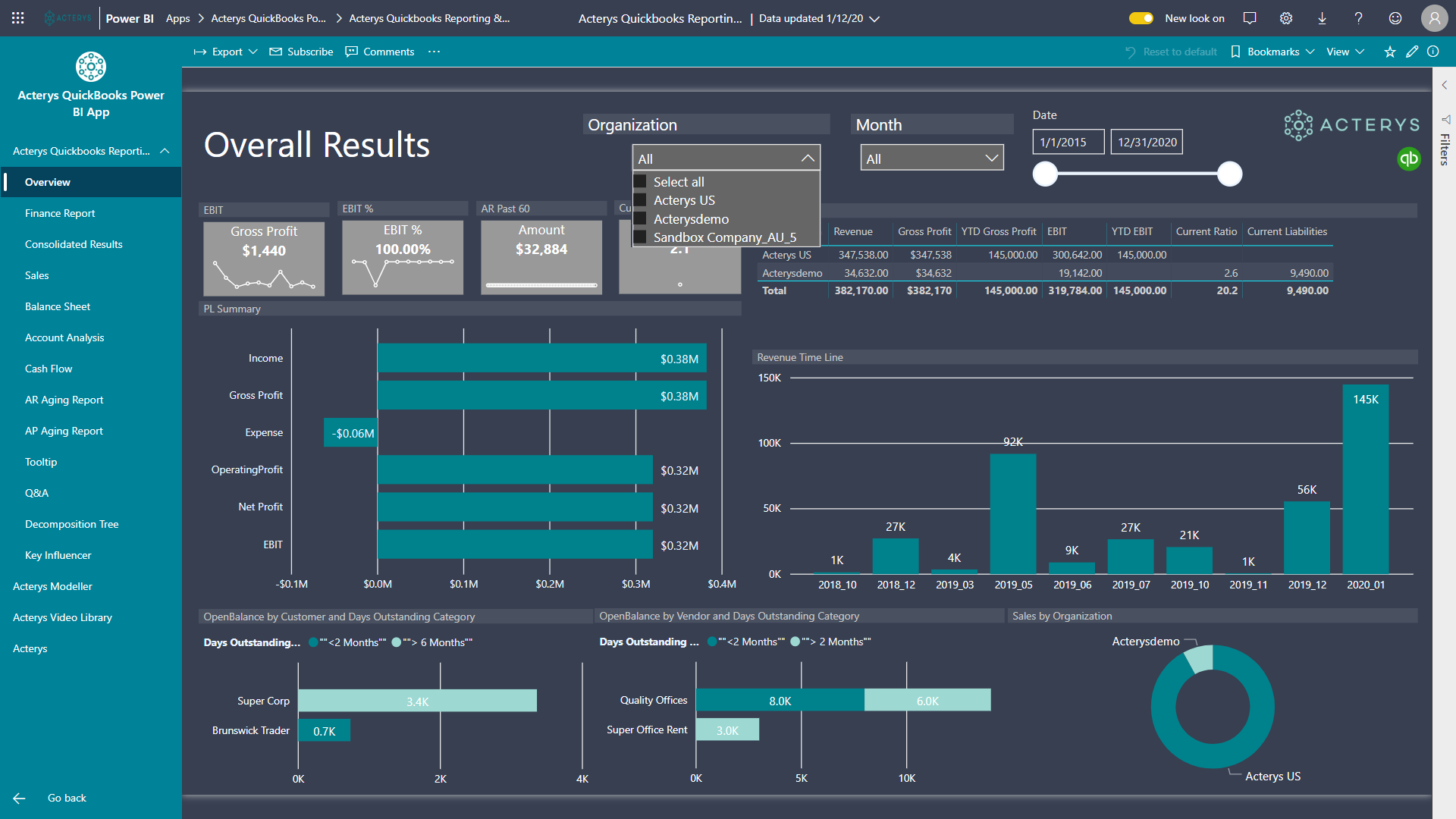Open the Finance Report menu item
1456x819 pixels.
(60, 213)
